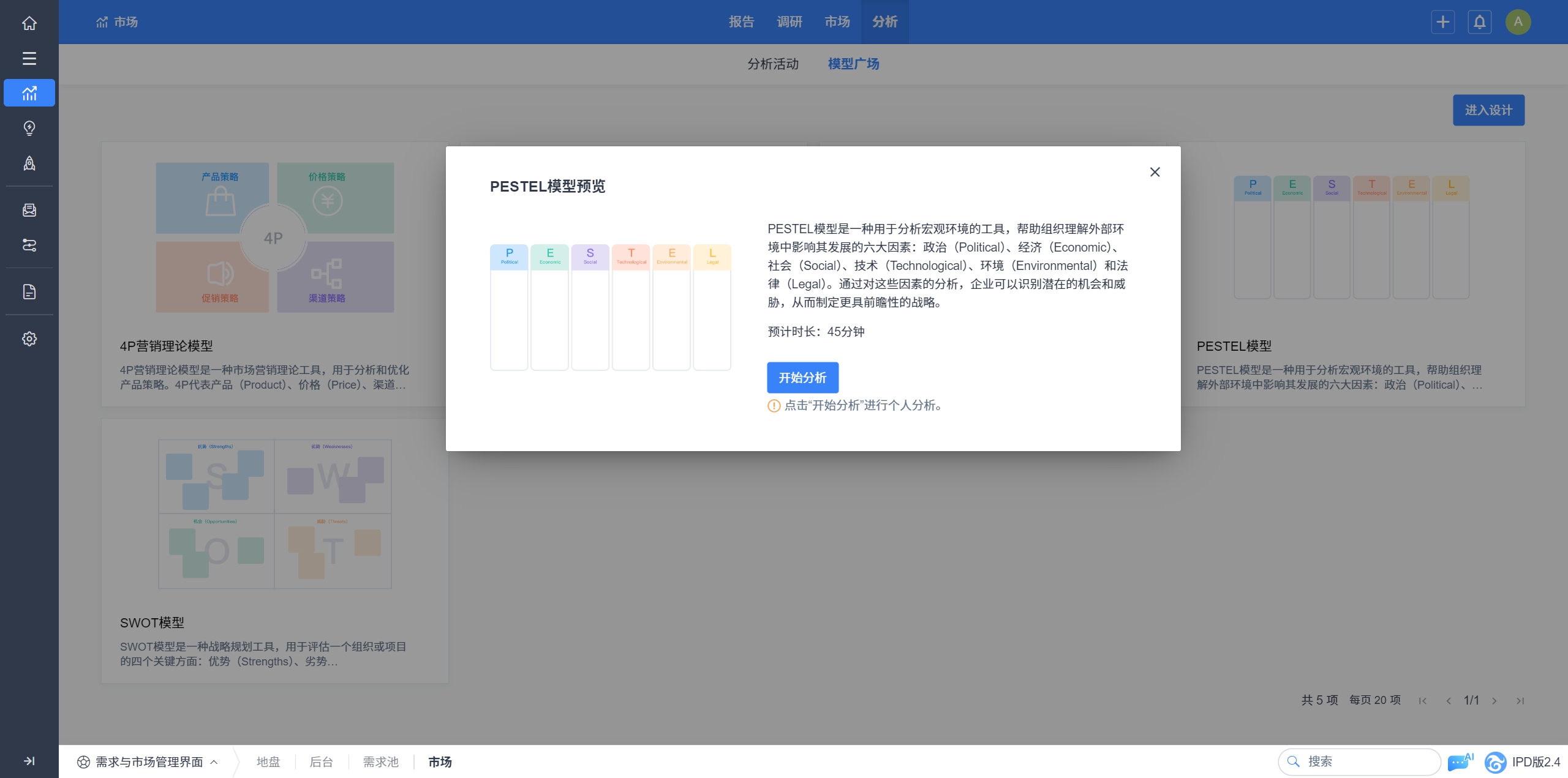Click the home icon in sidebar
Viewport: 1568px width, 778px height.
coord(29,23)
